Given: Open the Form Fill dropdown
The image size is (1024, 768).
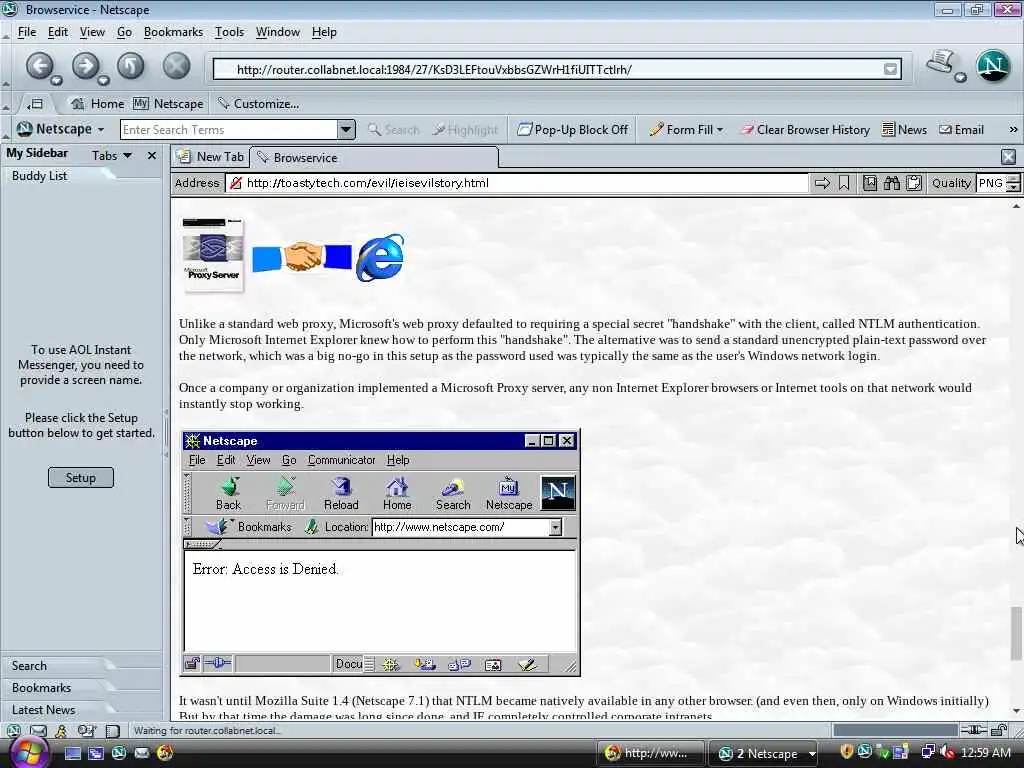Looking at the screenshot, I should click(686, 129).
